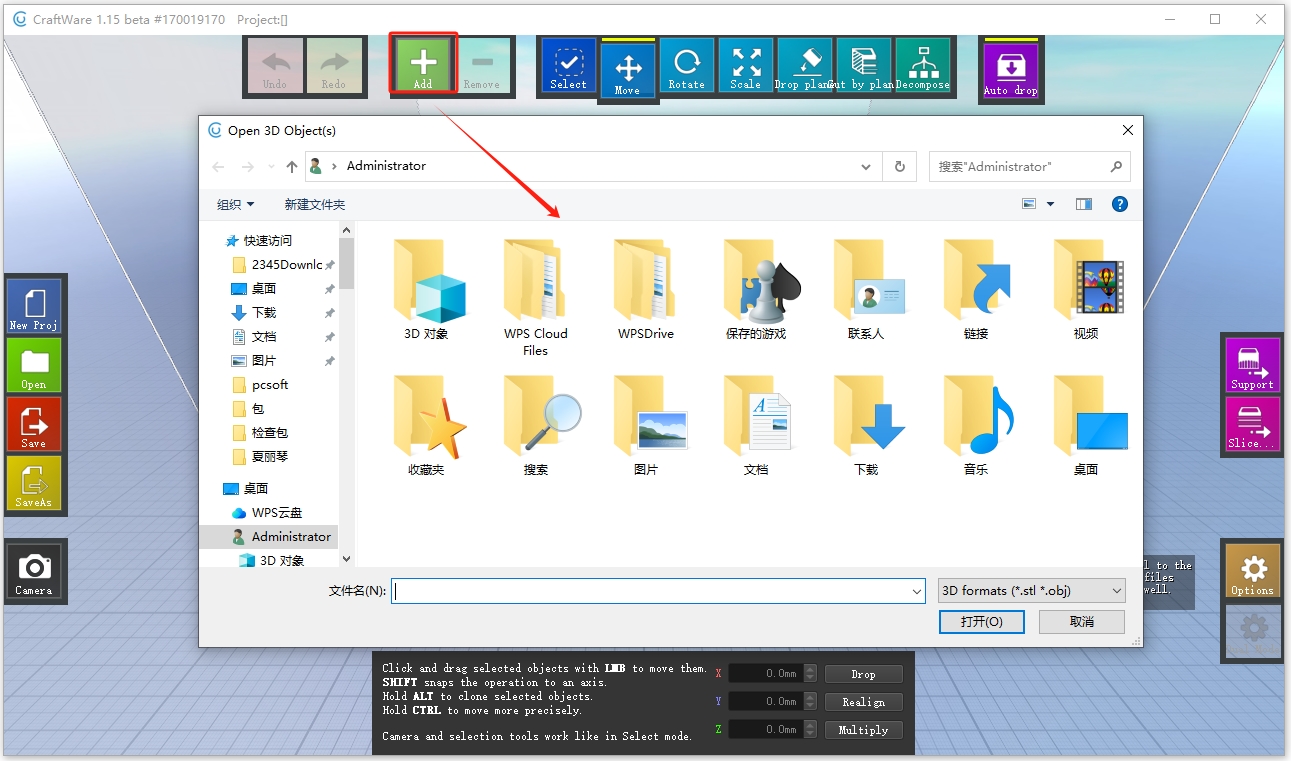Go forward in the file dialog
Screen dimensions: 1291x761
(x=248, y=167)
